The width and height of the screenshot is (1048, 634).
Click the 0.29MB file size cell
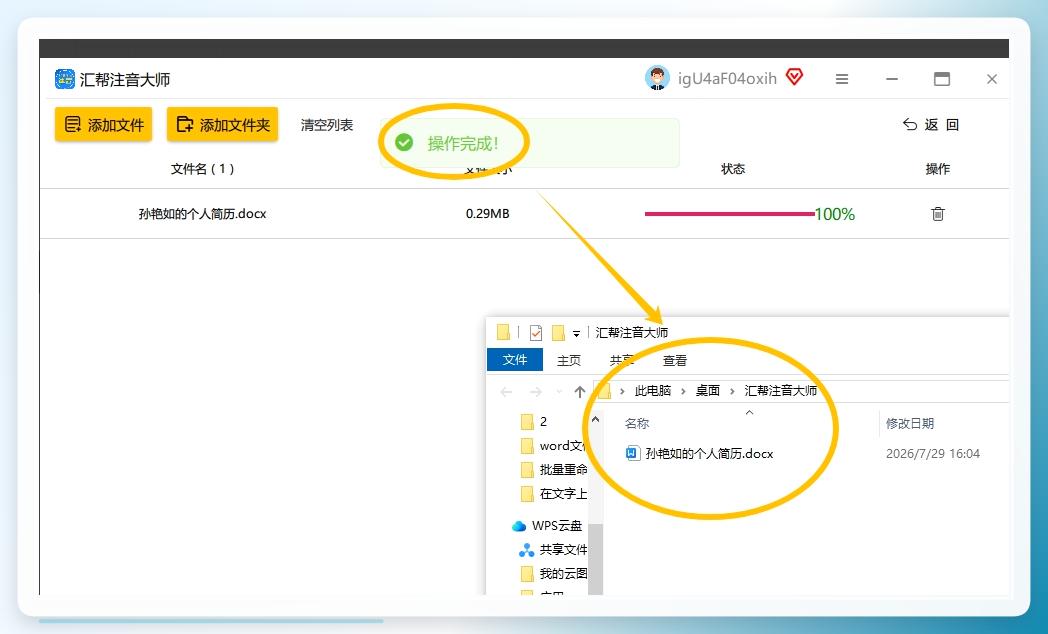(x=488, y=214)
